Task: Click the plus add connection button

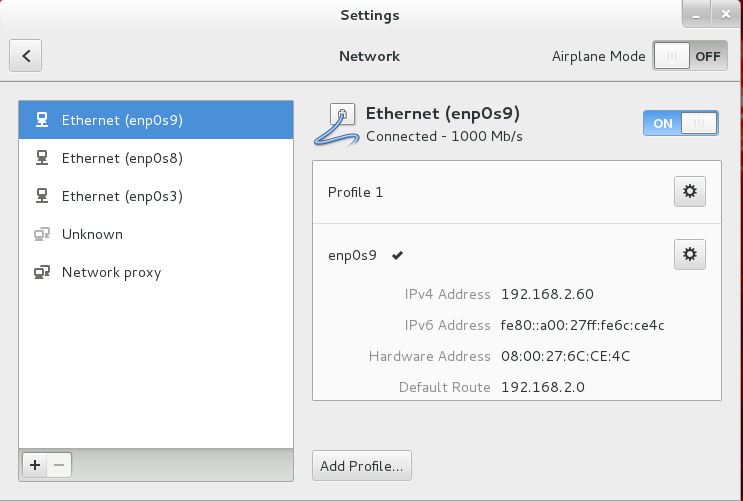Action: tap(35, 465)
